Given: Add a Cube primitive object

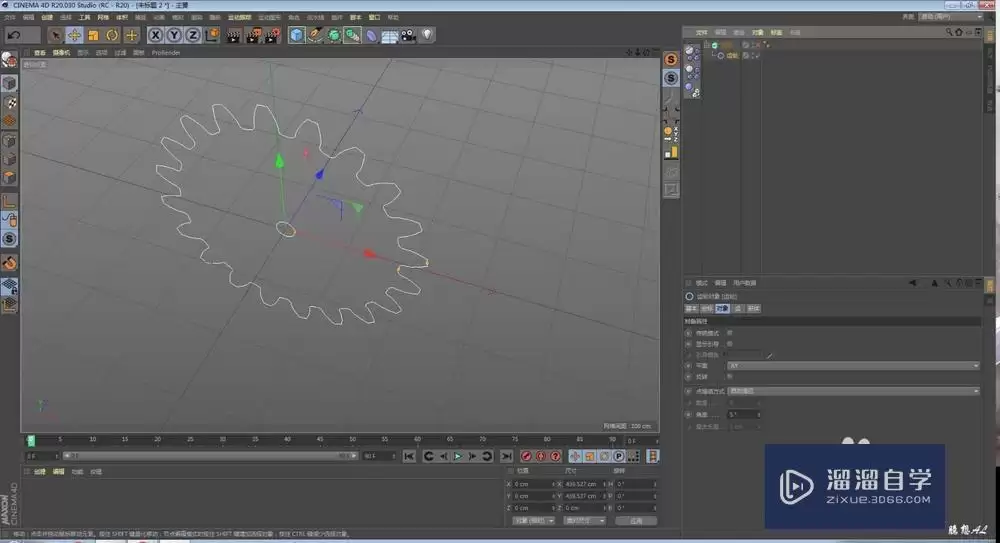Looking at the screenshot, I should click(x=297, y=35).
